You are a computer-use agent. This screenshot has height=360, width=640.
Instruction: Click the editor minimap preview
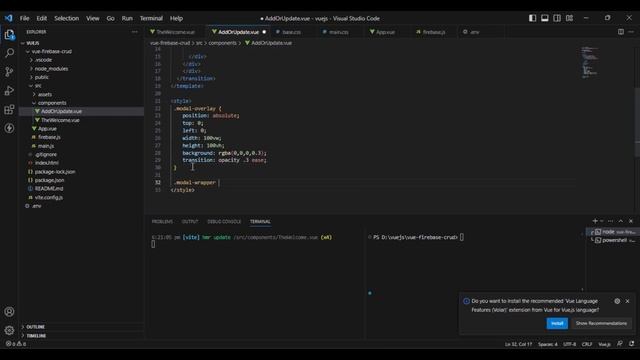[x=589, y=62]
